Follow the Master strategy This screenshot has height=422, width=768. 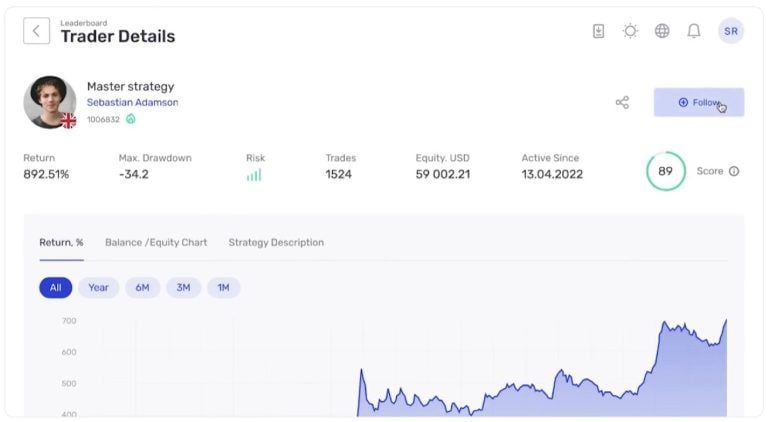pos(698,102)
